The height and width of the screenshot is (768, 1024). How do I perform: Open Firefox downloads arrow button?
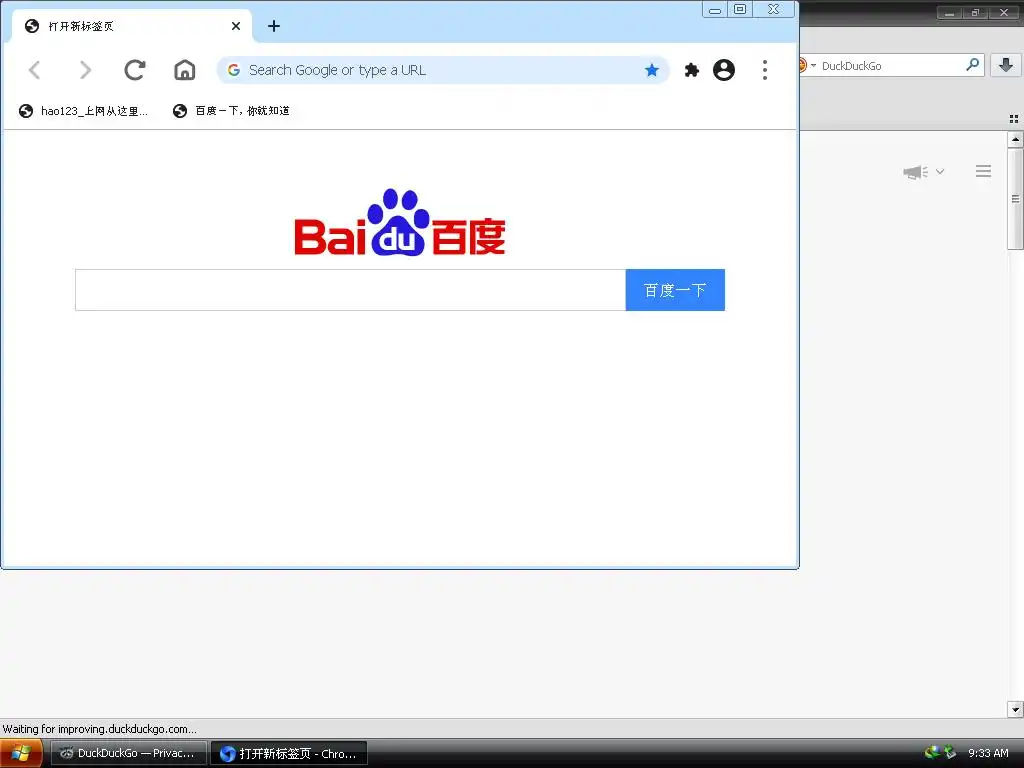point(1006,65)
